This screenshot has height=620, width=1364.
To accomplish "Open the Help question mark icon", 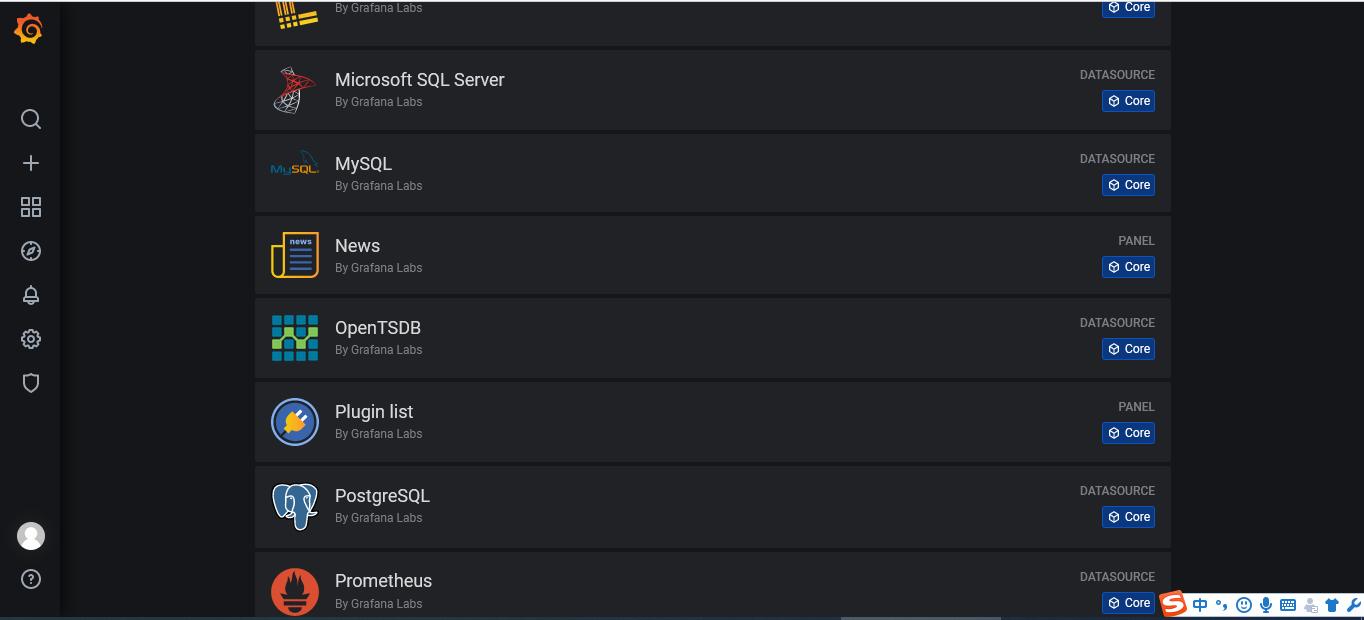I will coord(31,579).
